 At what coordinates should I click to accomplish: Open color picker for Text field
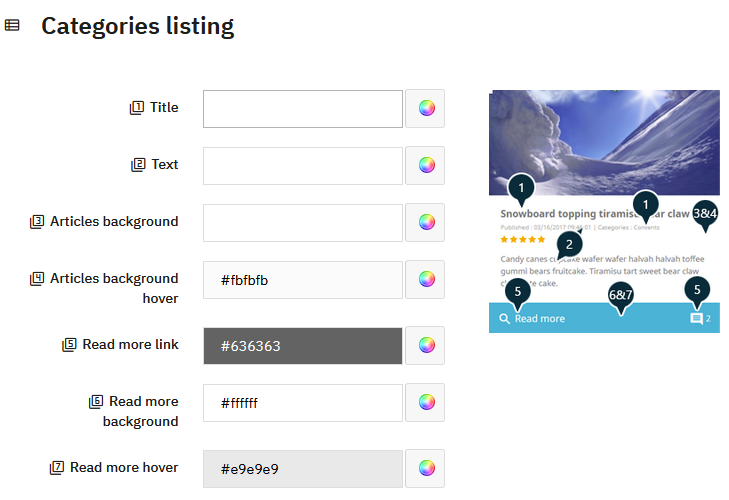point(426,166)
